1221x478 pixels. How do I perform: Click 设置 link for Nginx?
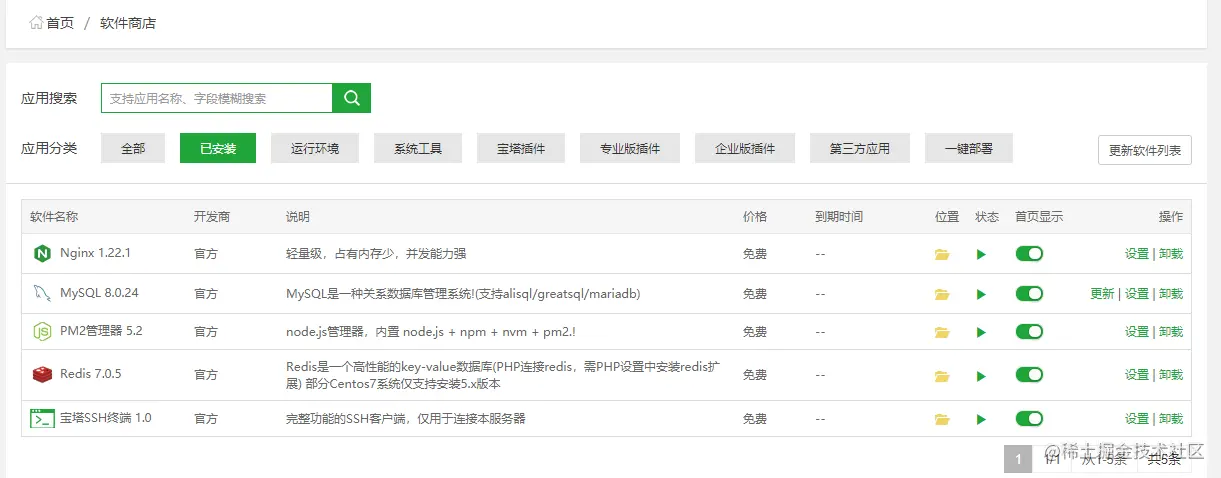(1136, 254)
